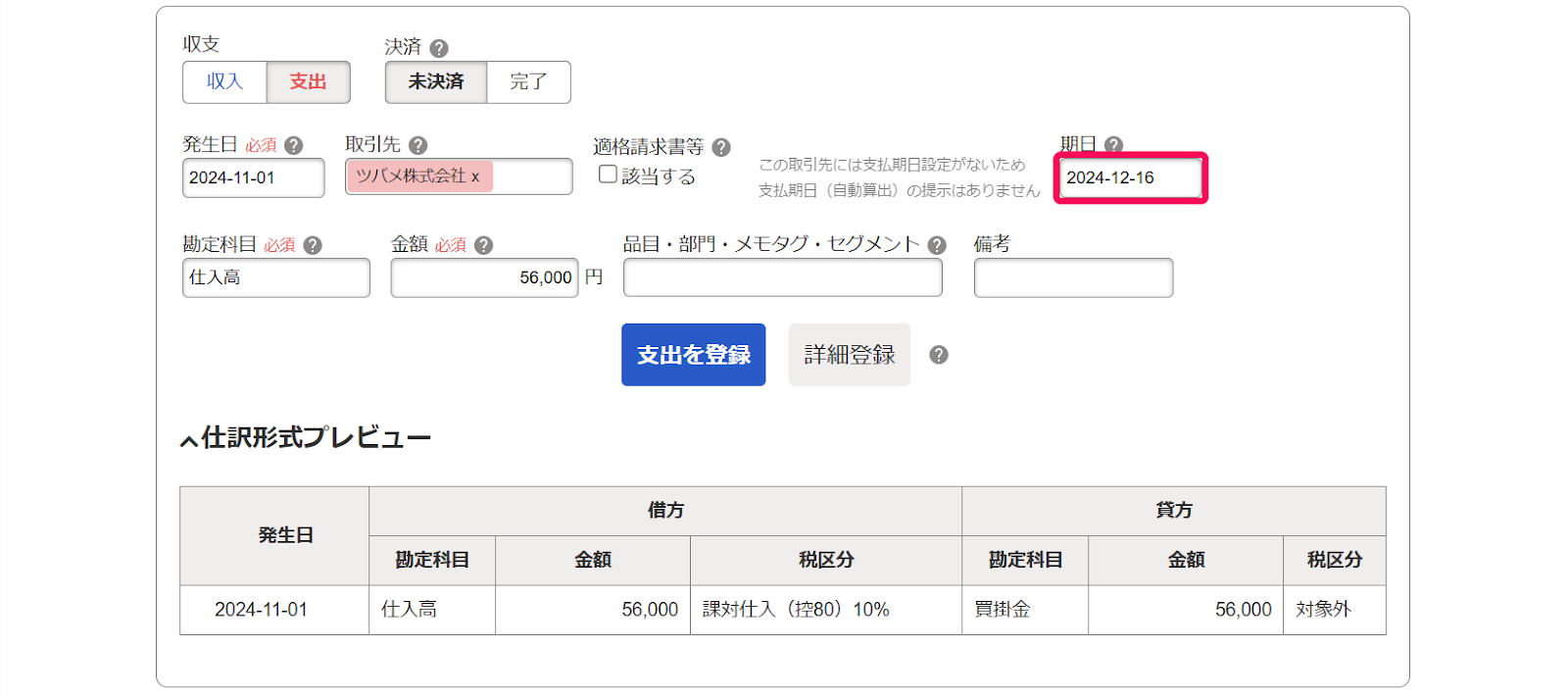
Task: Open the 勘定科目 field showing 仕入高
Action: point(275,278)
